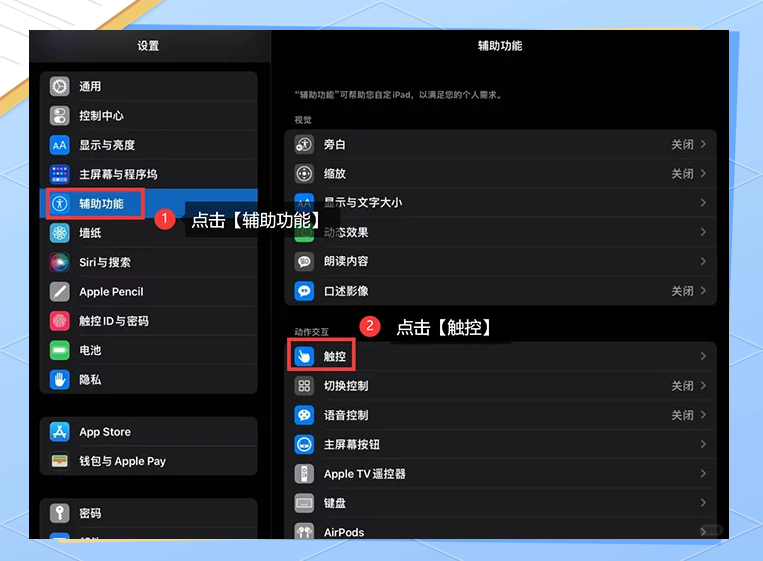This screenshot has height=561, width=763.
Task: Open 触控 row chevron
Action: point(703,356)
